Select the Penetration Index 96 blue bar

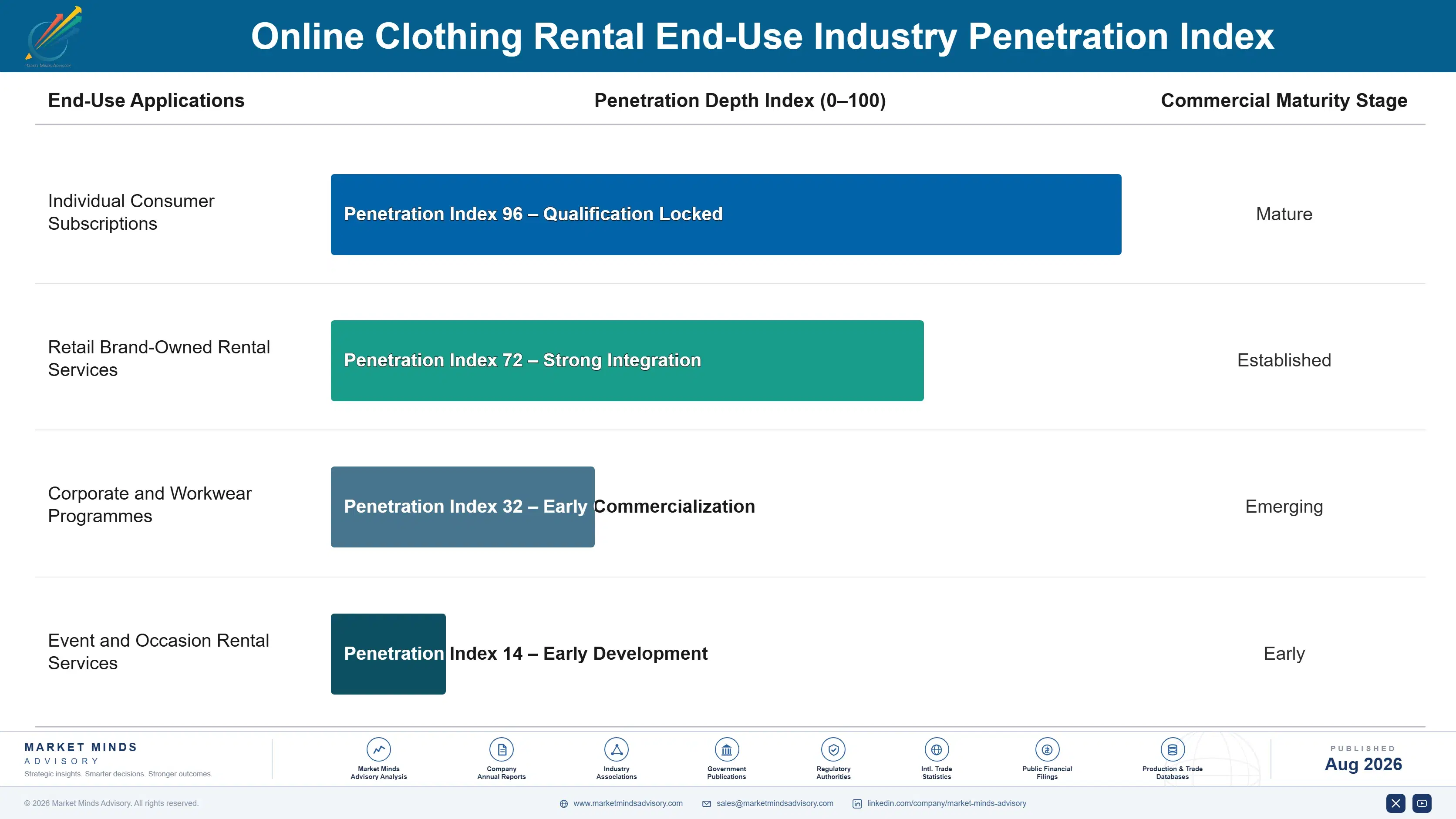point(726,215)
